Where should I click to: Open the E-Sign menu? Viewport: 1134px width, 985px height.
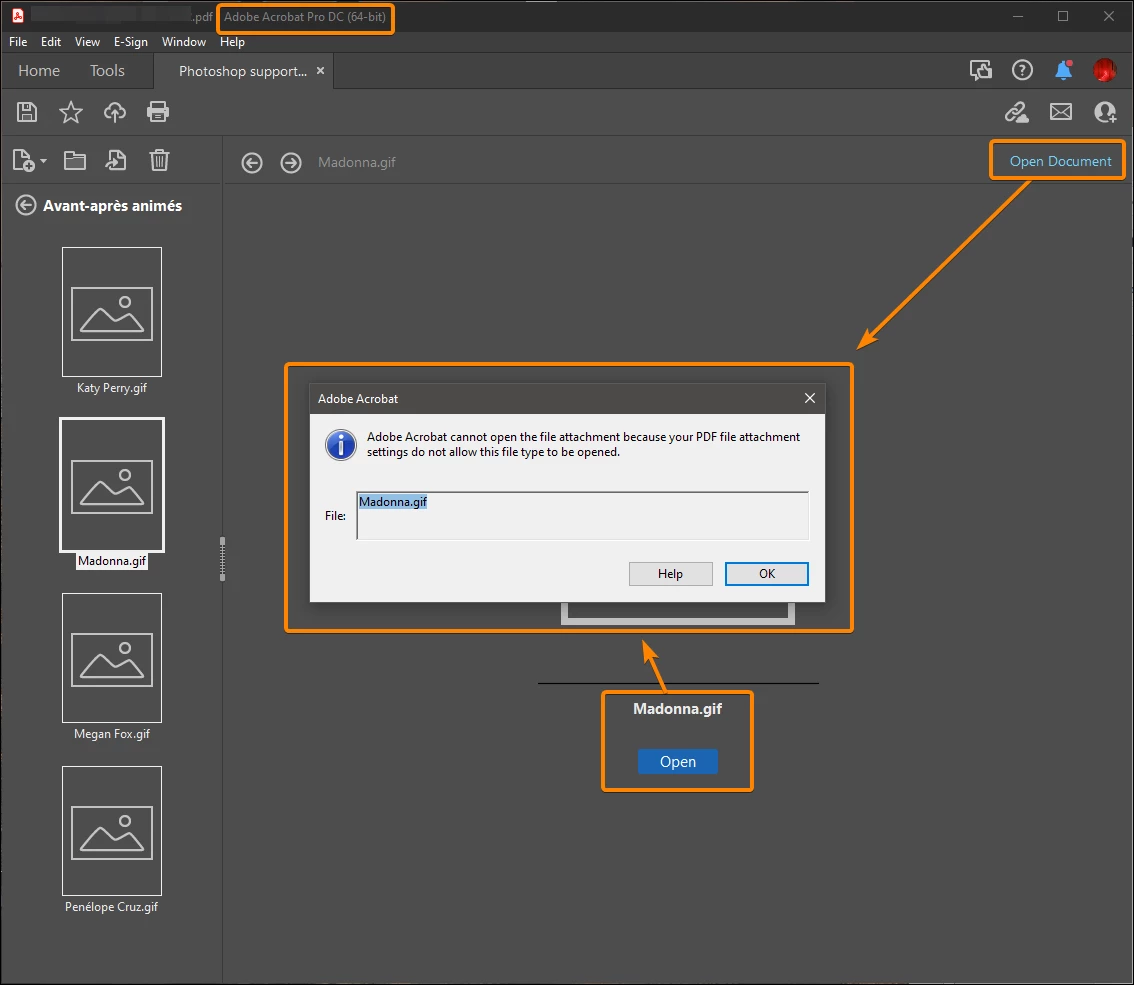point(131,42)
